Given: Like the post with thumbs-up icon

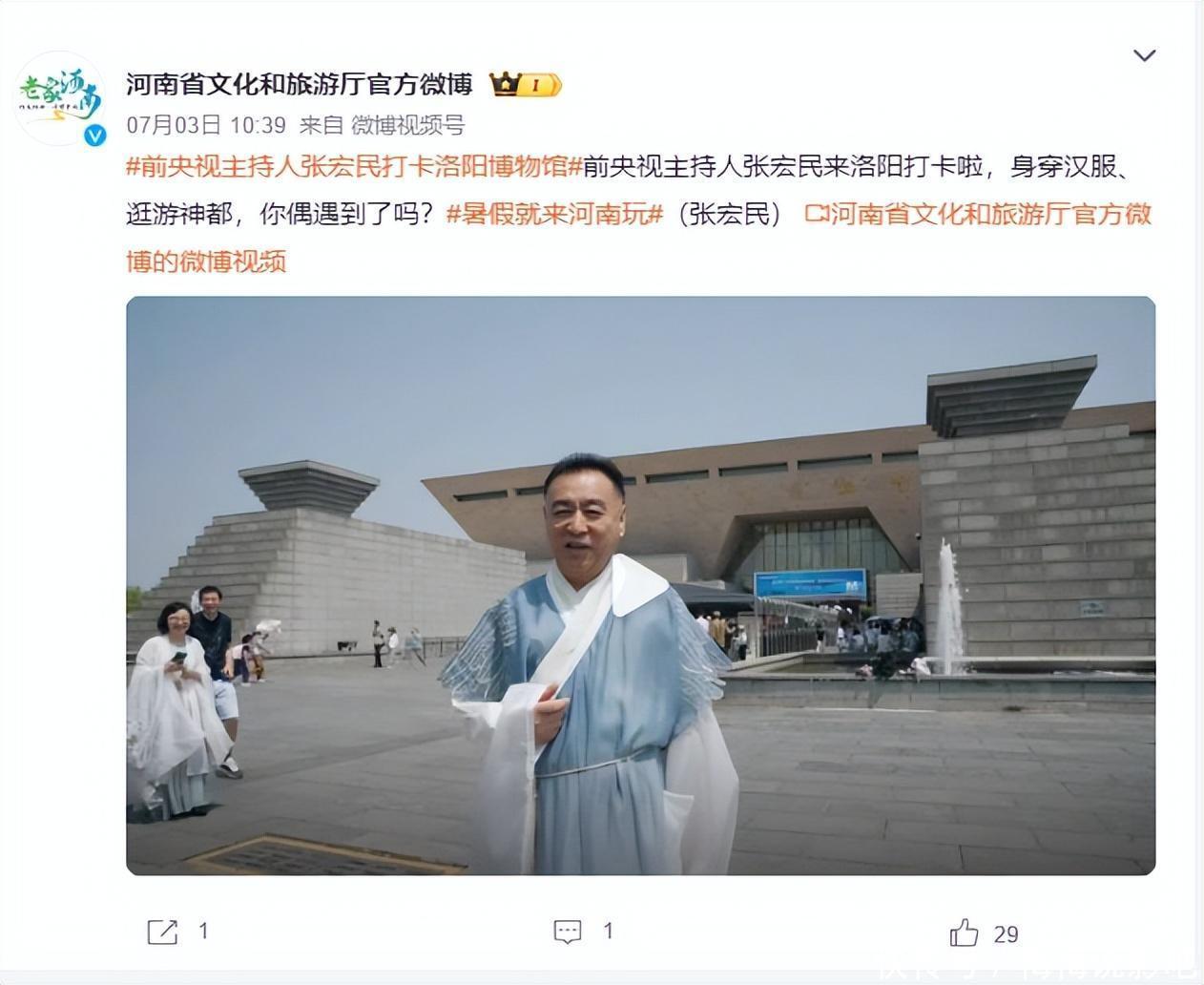Looking at the screenshot, I should [x=965, y=933].
